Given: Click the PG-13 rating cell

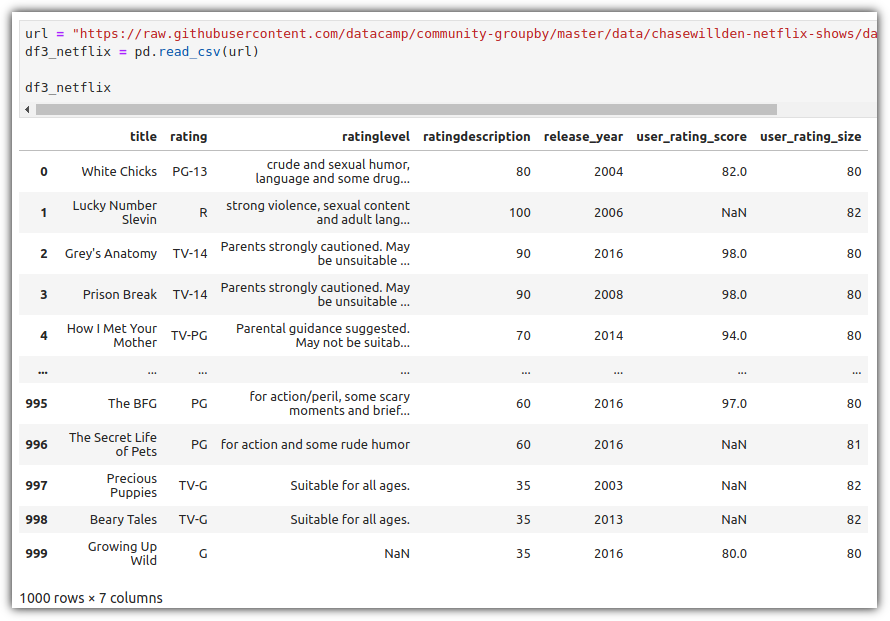Looking at the screenshot, I should pyautogui.click(x=190, y=171).
